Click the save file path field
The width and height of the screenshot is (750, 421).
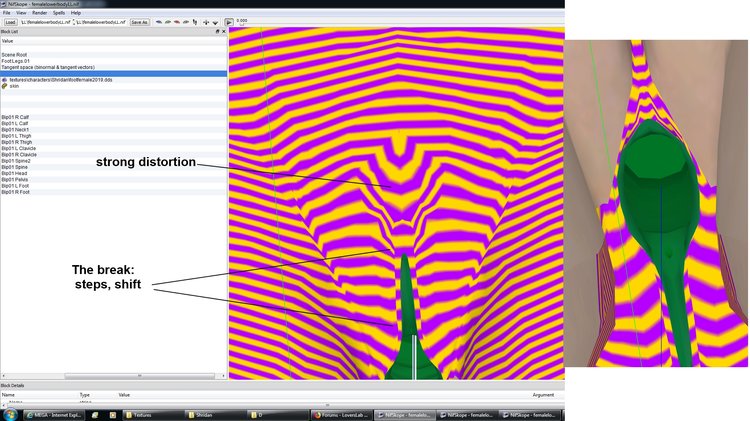[x=101, y=22]
